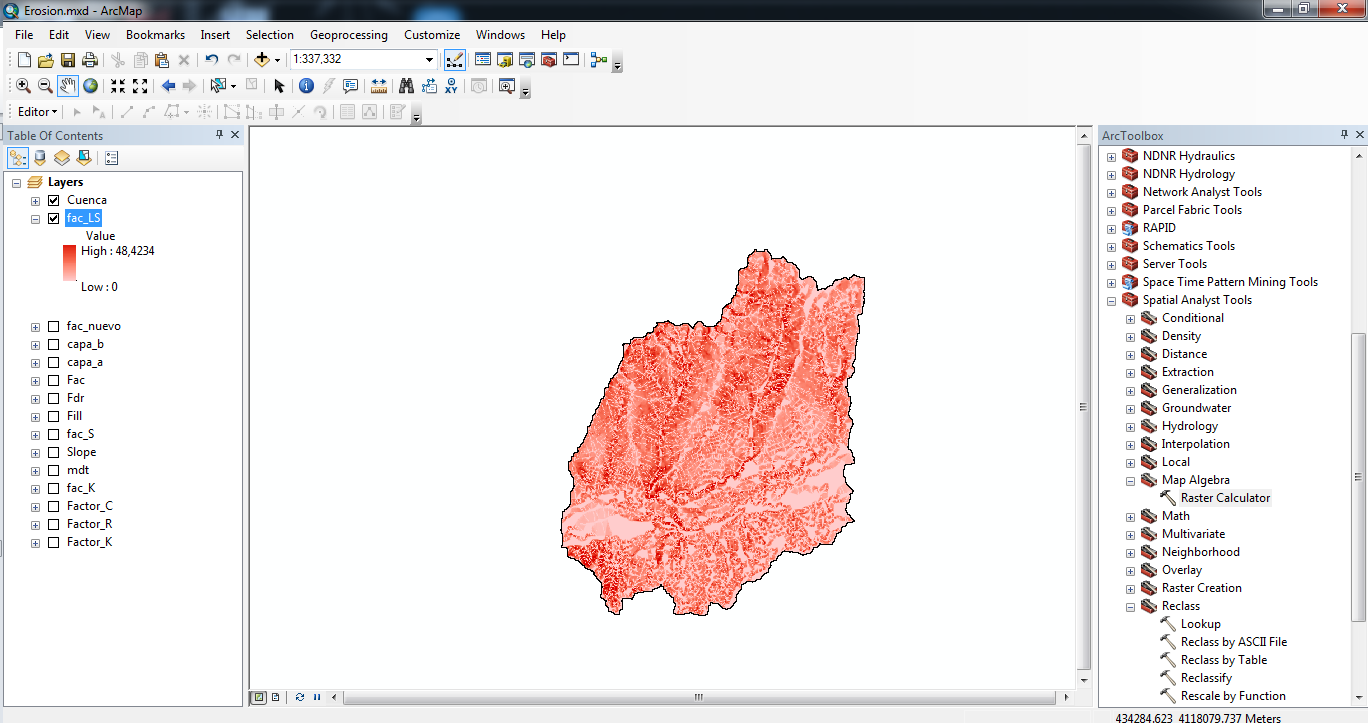The height and width of the screenshot is (723, 1368).
Task: Open the Geoprocessing menu
Action: [348, 35]
